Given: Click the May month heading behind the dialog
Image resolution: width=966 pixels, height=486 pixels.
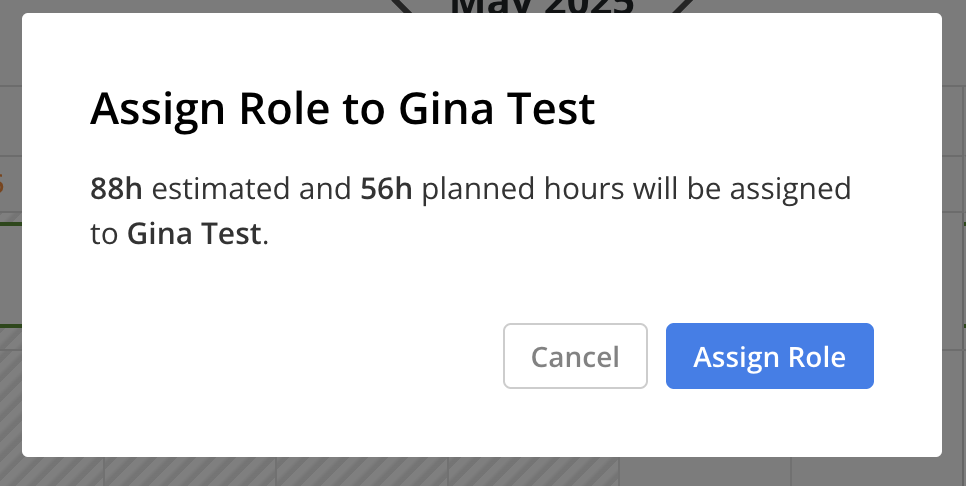Looking at the screenshot, I should [542, 6].
